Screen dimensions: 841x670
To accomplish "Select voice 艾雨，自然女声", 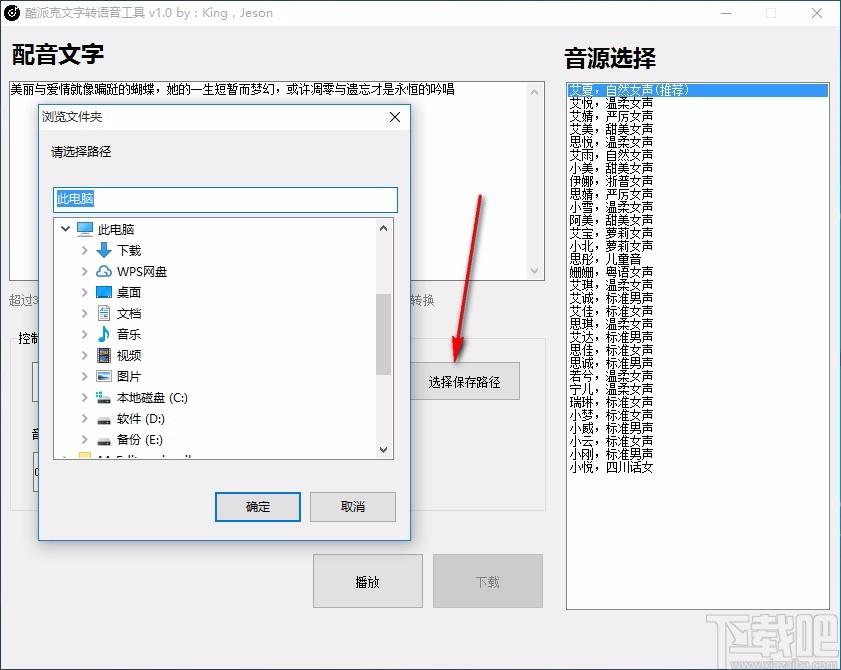I will (611, 155).
